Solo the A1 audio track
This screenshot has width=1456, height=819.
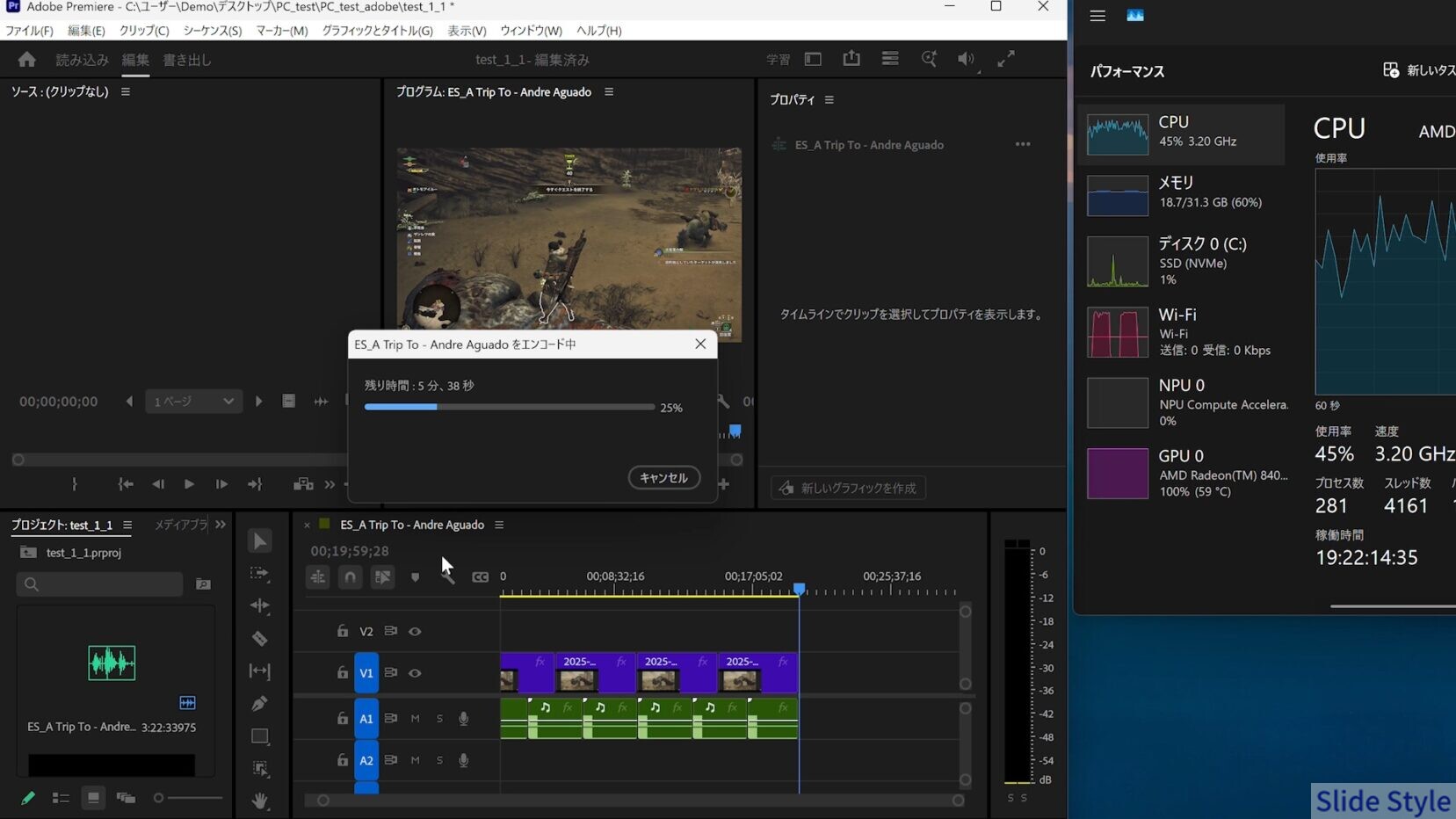pos(439,719)
